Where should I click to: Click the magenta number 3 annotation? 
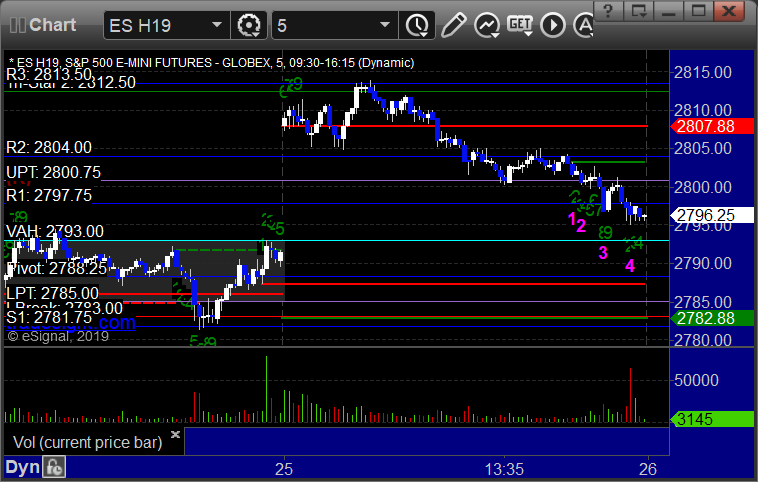click(x=603, y=252)
